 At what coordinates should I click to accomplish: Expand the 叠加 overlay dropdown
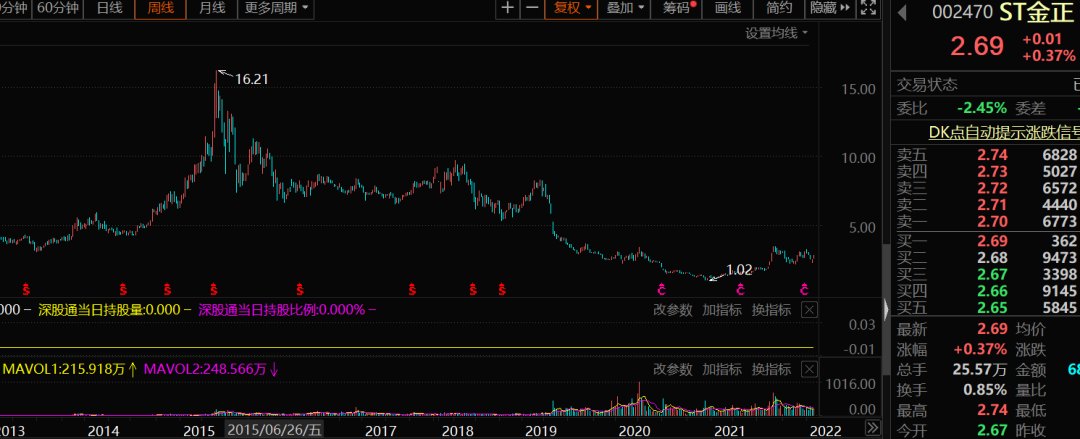point(625,8)
